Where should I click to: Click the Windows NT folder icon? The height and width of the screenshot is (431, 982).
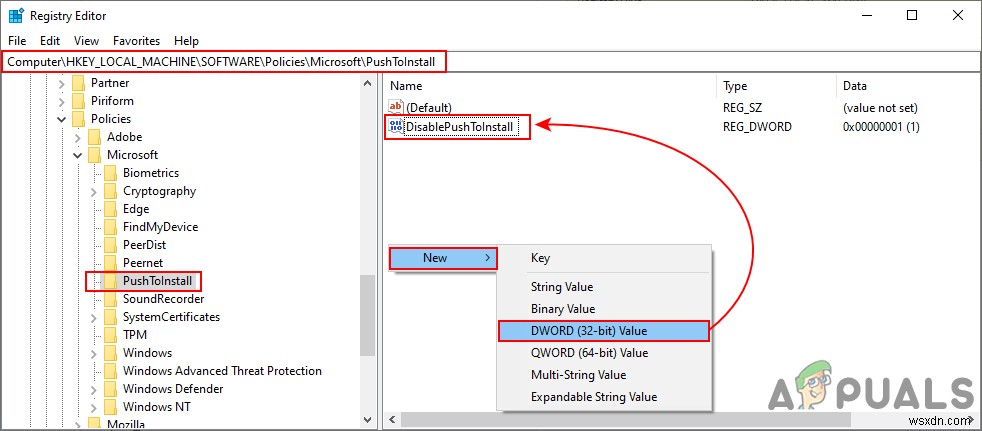point(110,407)
